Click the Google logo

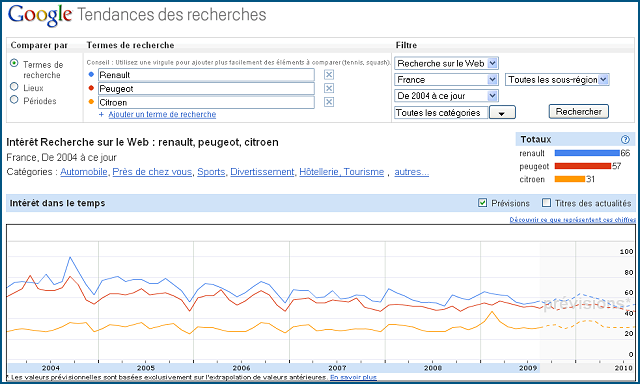[40, 16]
